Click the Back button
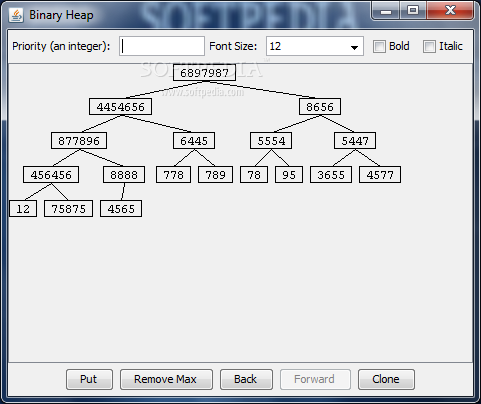The height and width of the screenshot is (404, 481). point(246,379)
